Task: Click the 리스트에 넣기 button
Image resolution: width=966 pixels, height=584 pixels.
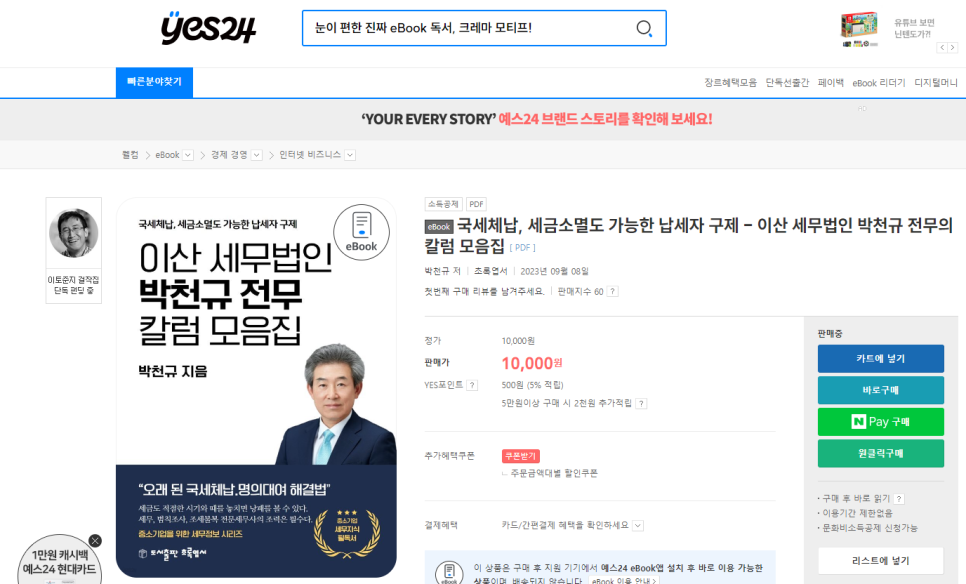Action: (880, 561)
